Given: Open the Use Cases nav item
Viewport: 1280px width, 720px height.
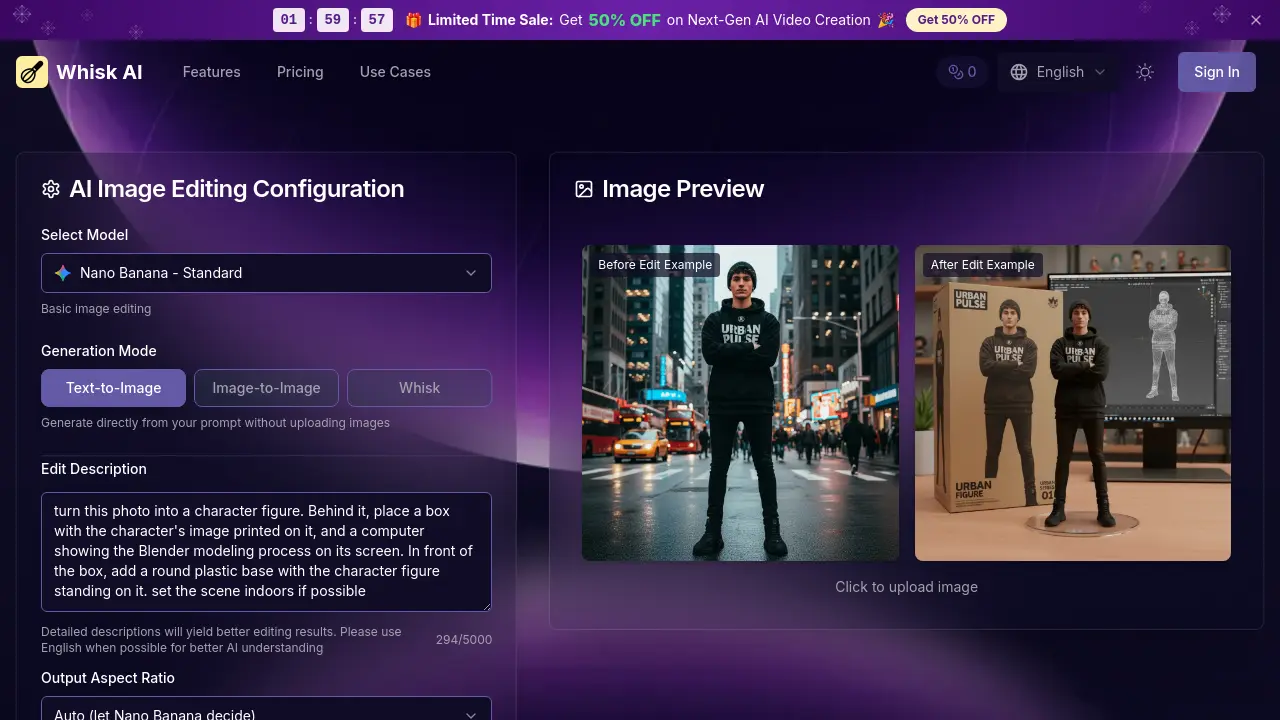Looking at the screenshot, I should 395,72.
